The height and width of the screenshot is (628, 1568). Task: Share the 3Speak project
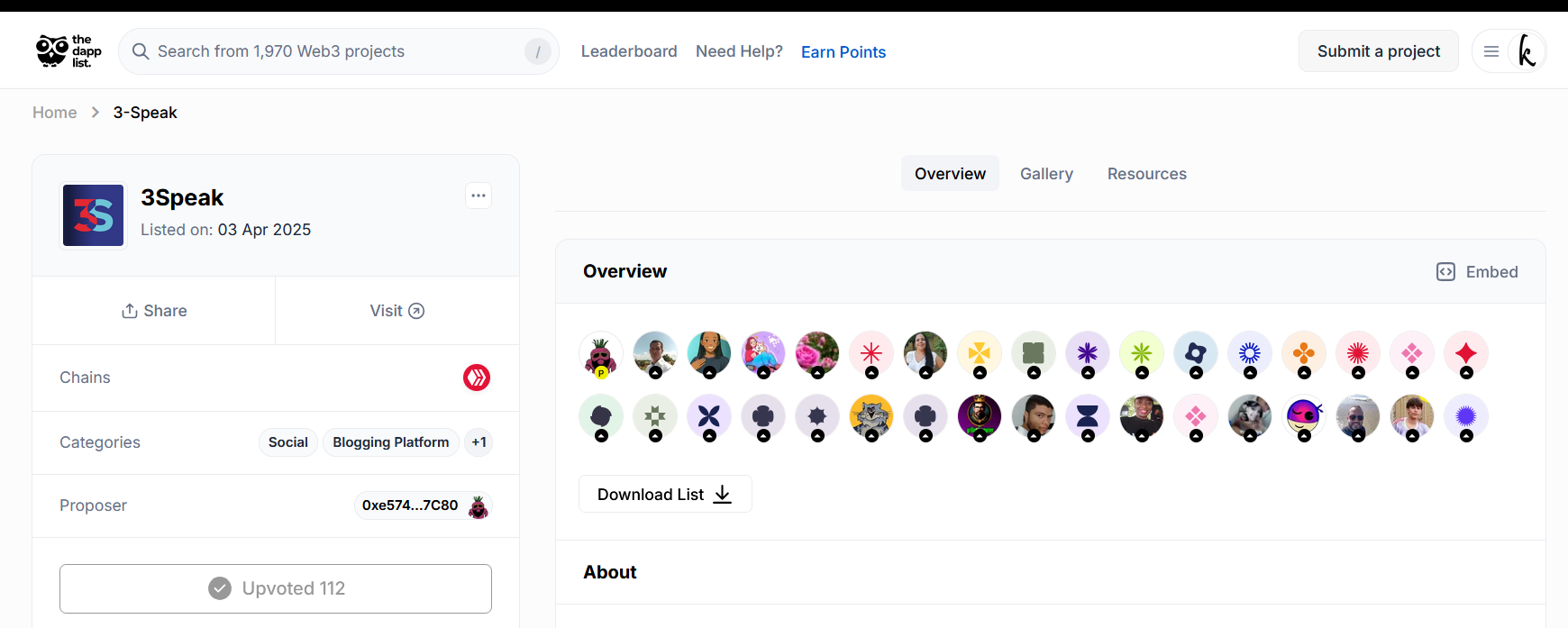coord(154,311)
